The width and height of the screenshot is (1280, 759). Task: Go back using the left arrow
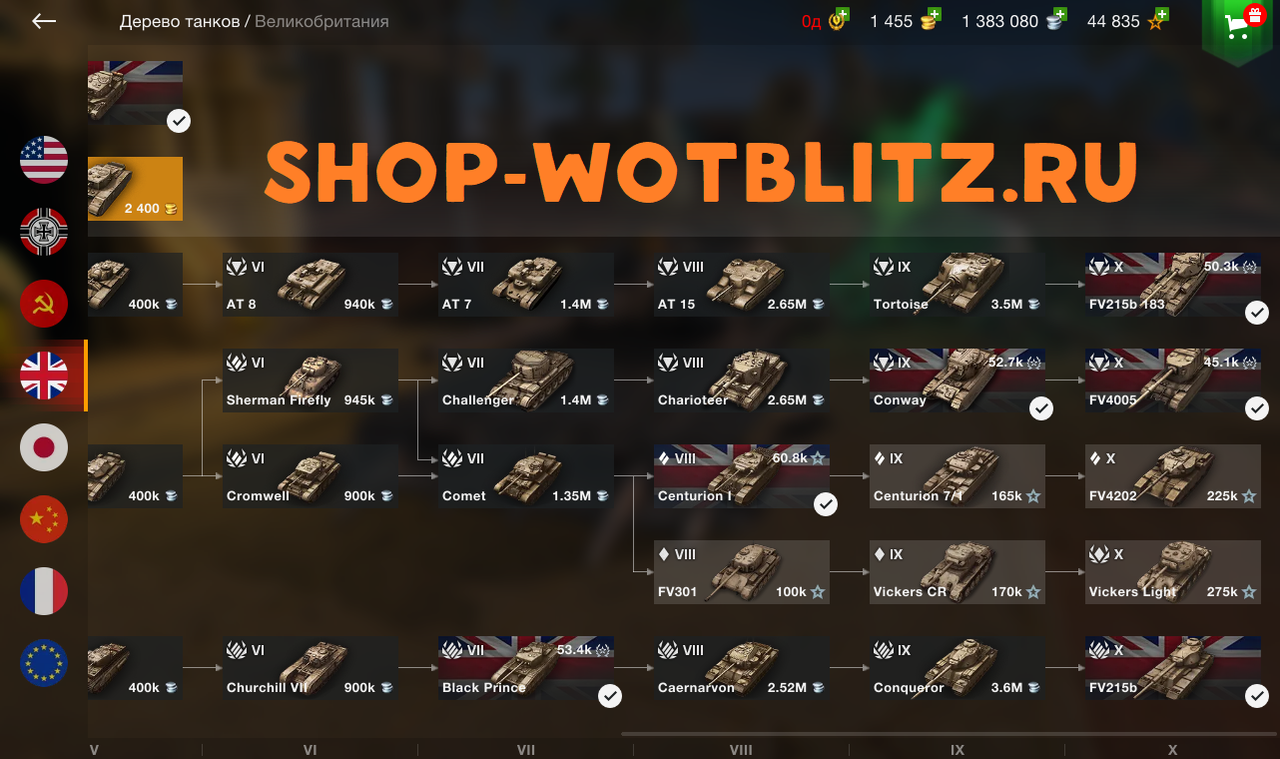tap(44, 21)
